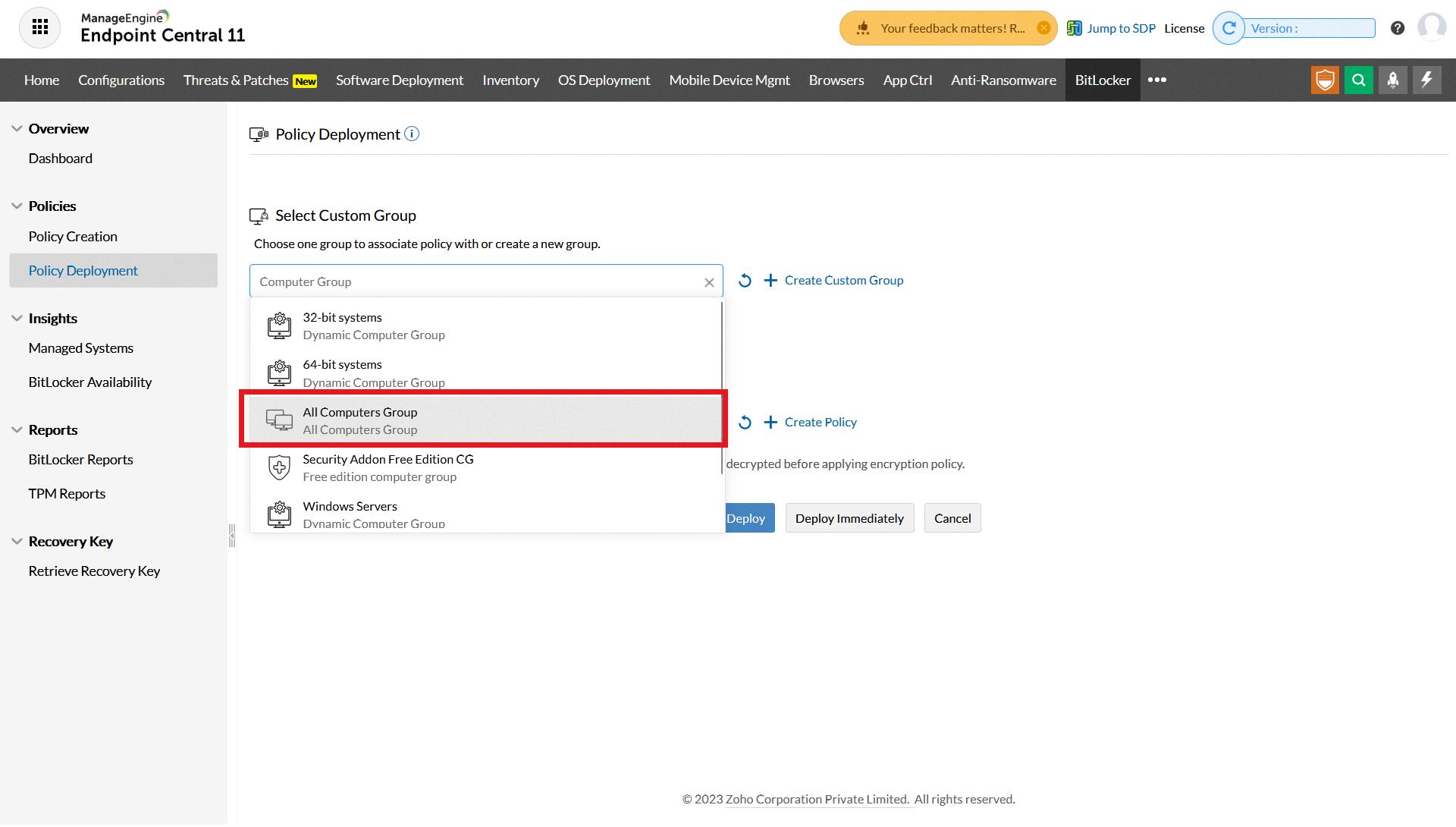Dismiss the feedback banner with the X

pos(1043,28)
